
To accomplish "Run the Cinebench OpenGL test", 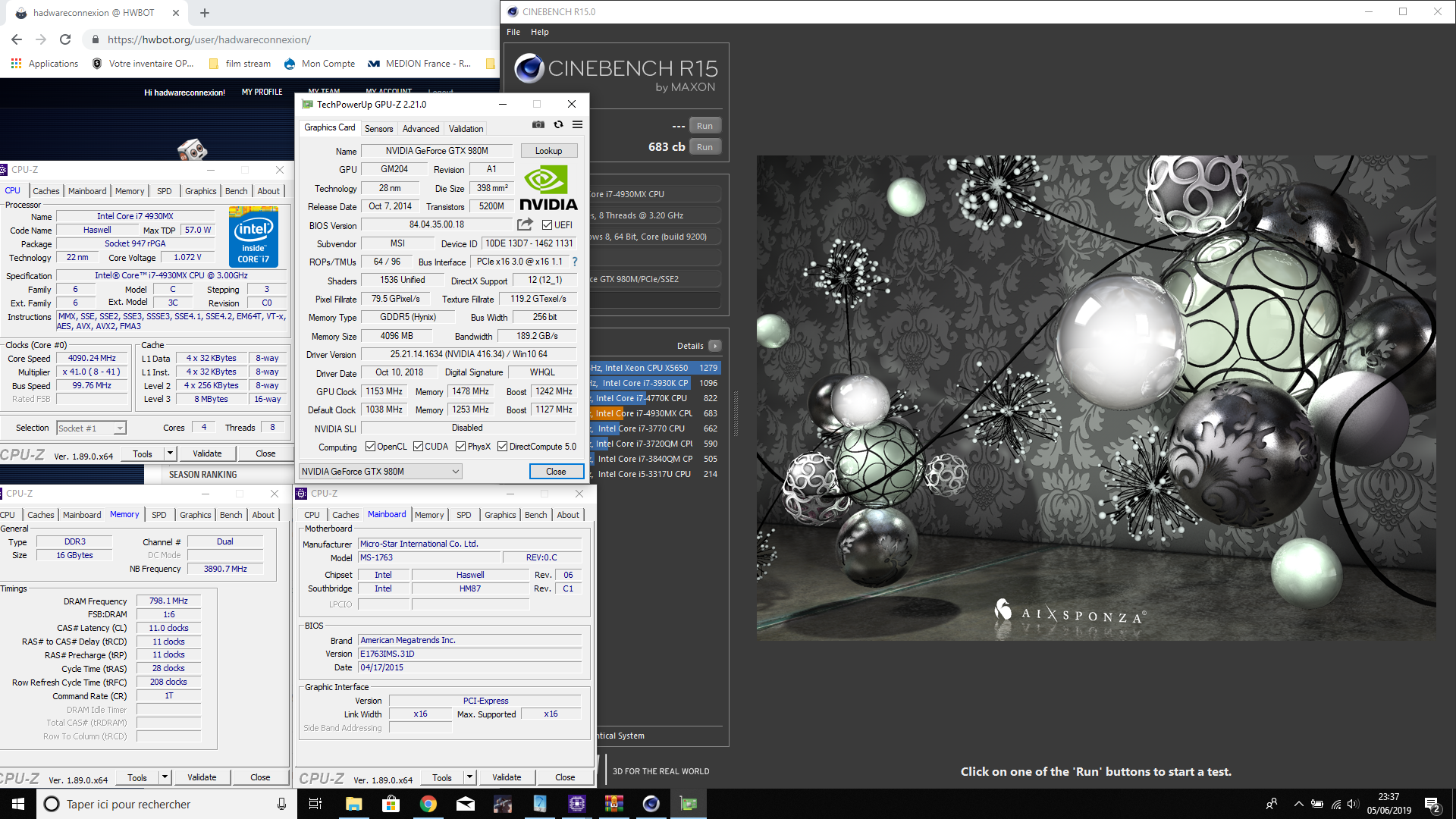I will pyautogui.click(x=704, y=126).
